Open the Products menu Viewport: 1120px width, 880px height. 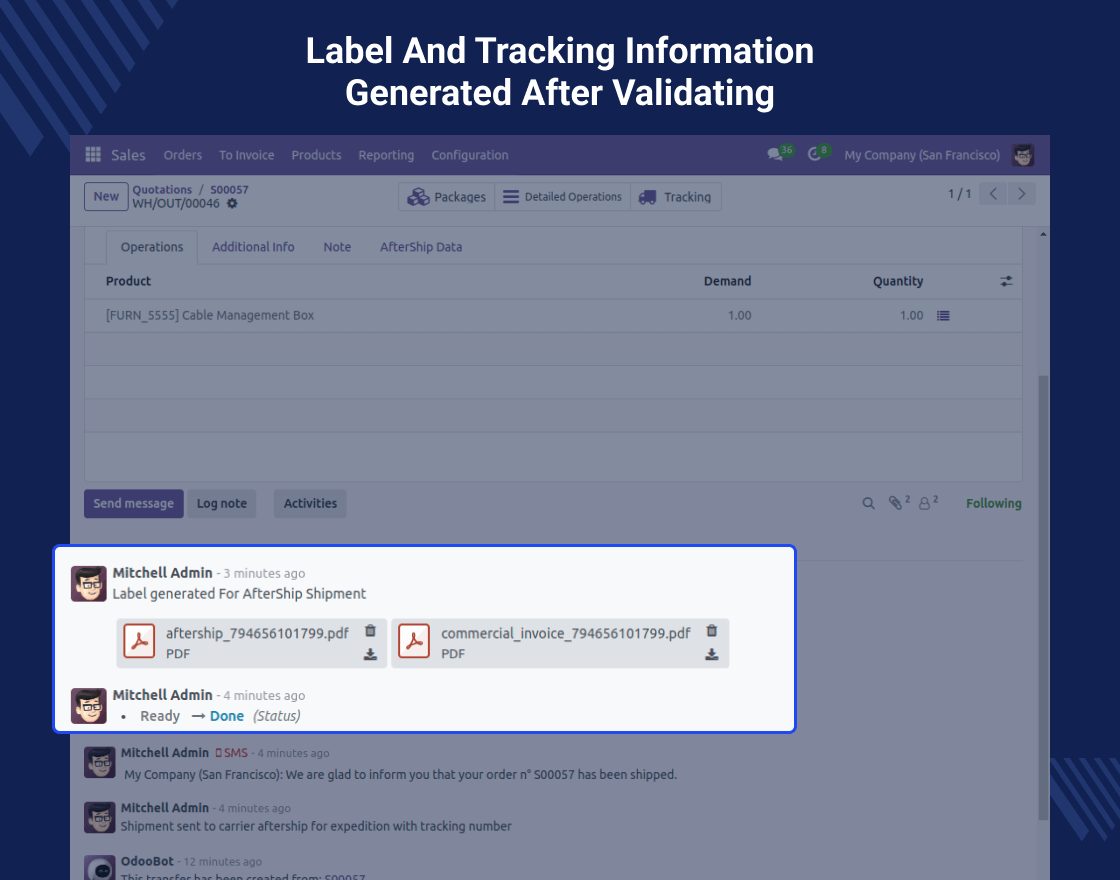pos(316,155)
